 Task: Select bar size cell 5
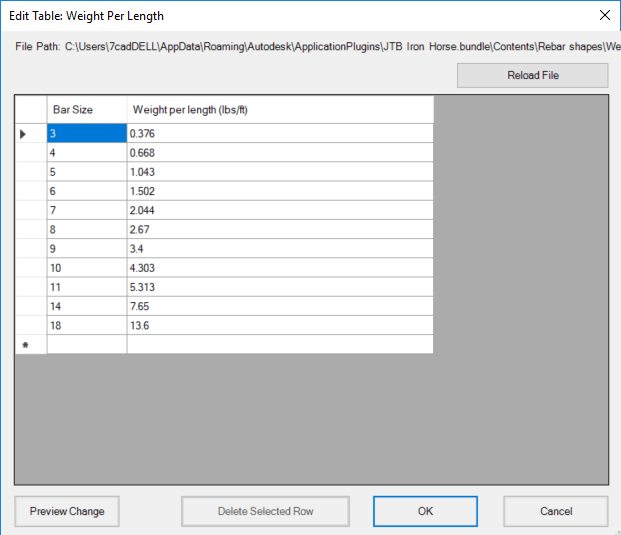coord(87,172)
